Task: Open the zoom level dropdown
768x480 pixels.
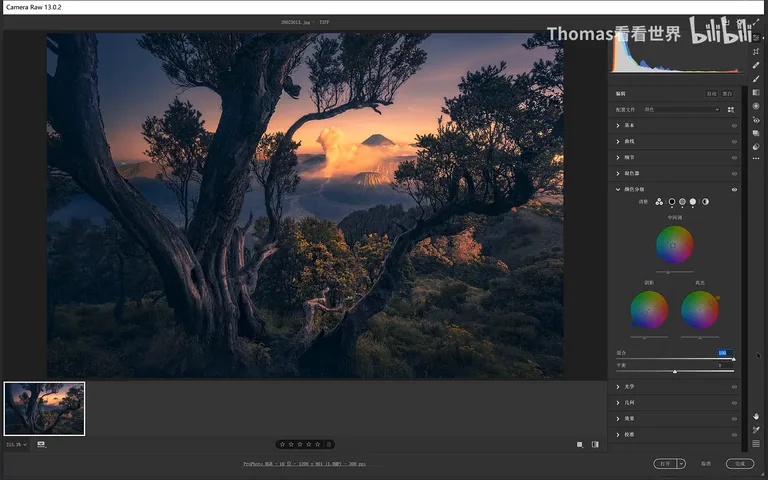Action: pos(16,445)
